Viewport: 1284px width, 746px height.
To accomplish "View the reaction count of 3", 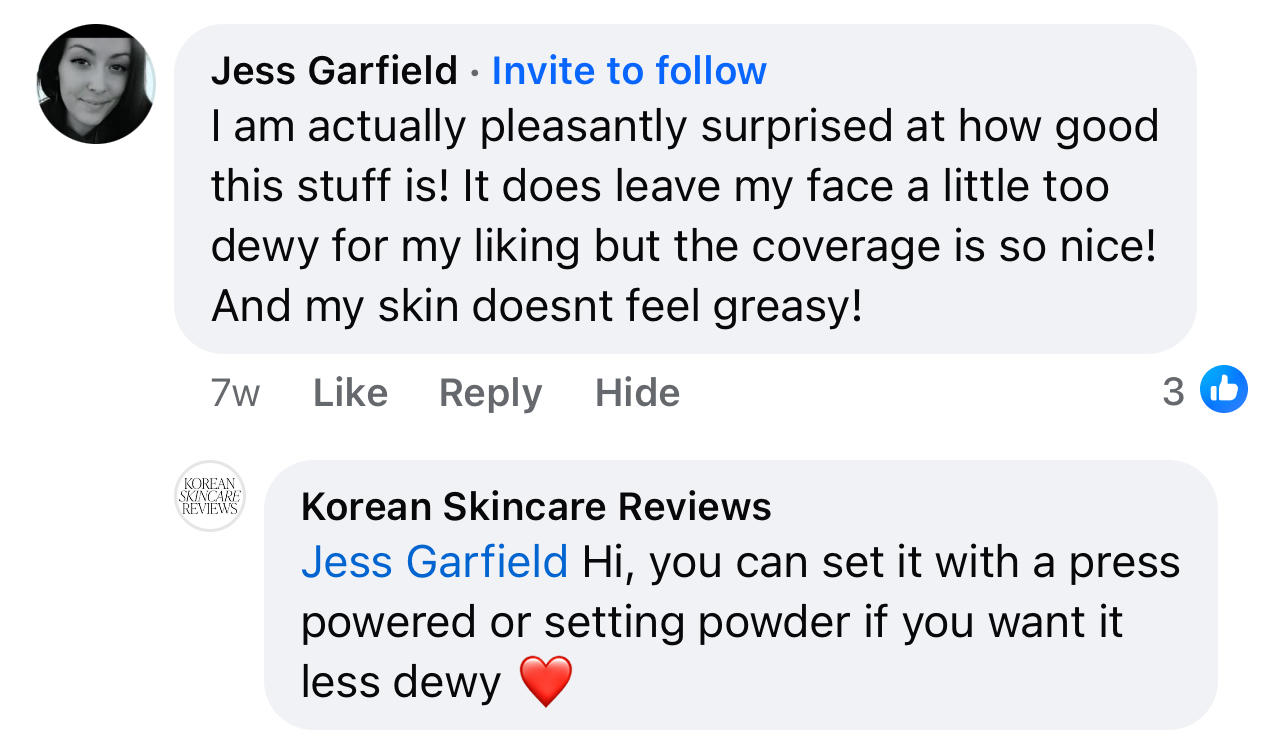I will (1173, 391).
